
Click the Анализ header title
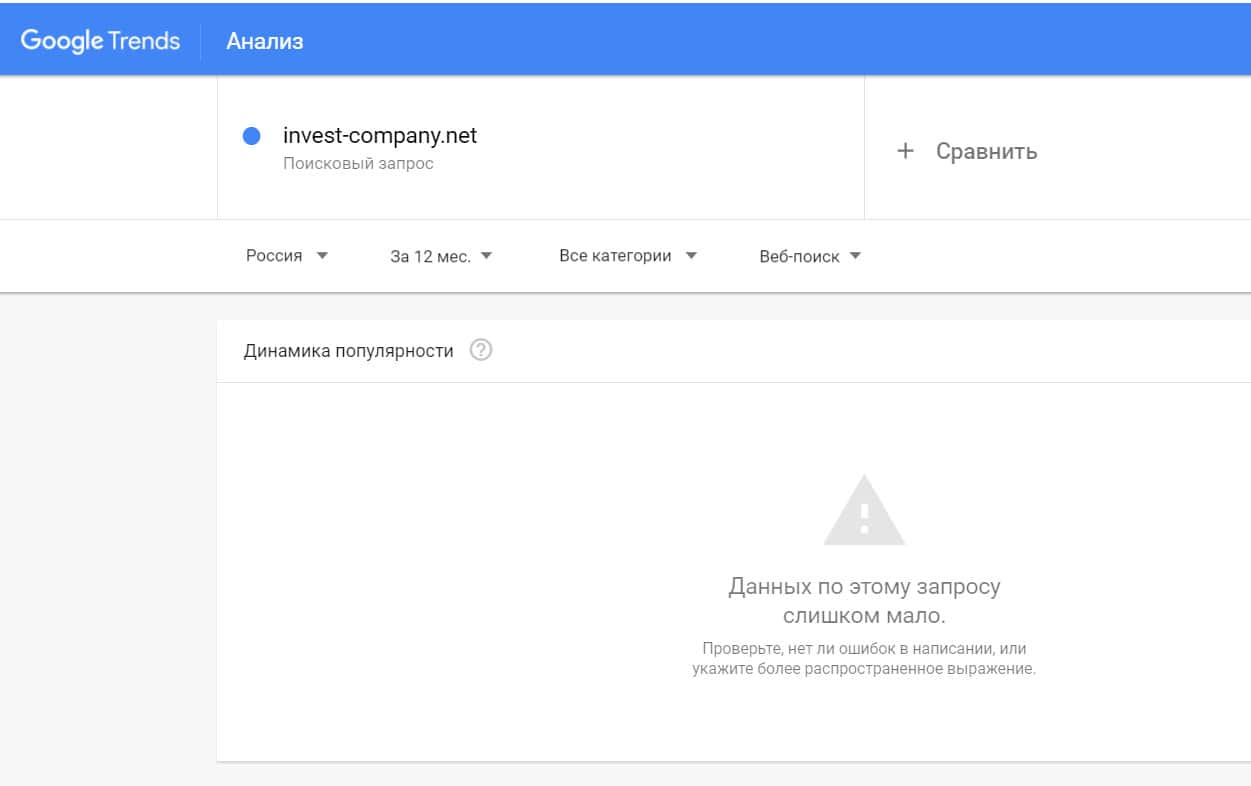264,41
